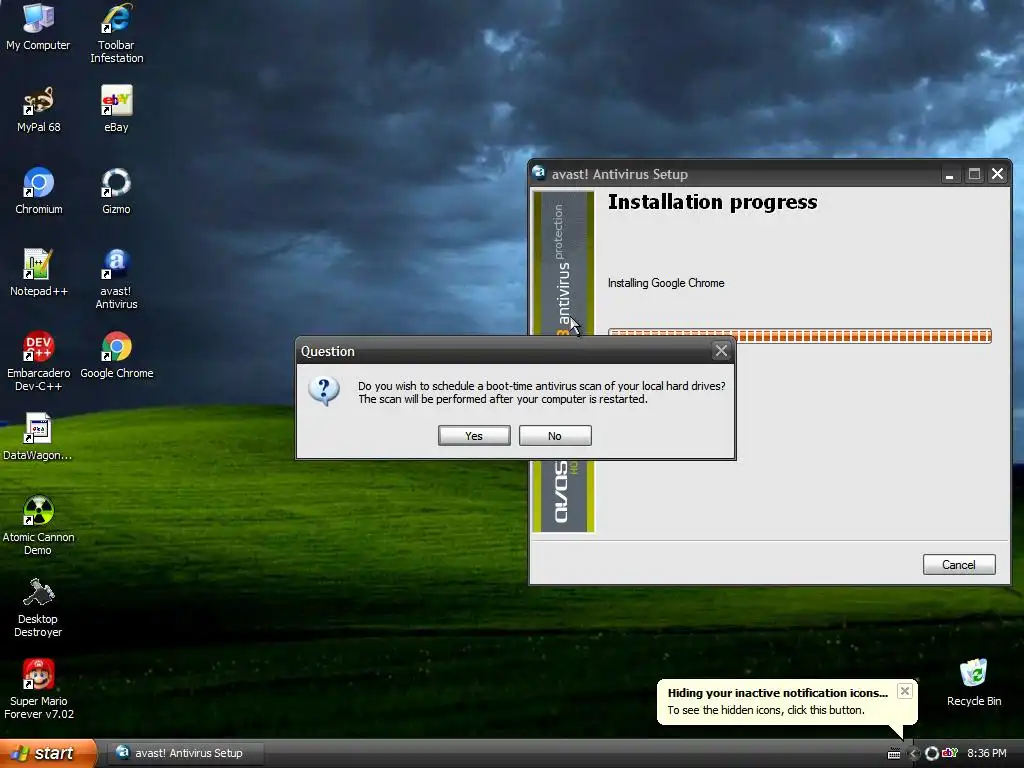
Task: Click the question mark dialog icon
Action: (324, 391)
